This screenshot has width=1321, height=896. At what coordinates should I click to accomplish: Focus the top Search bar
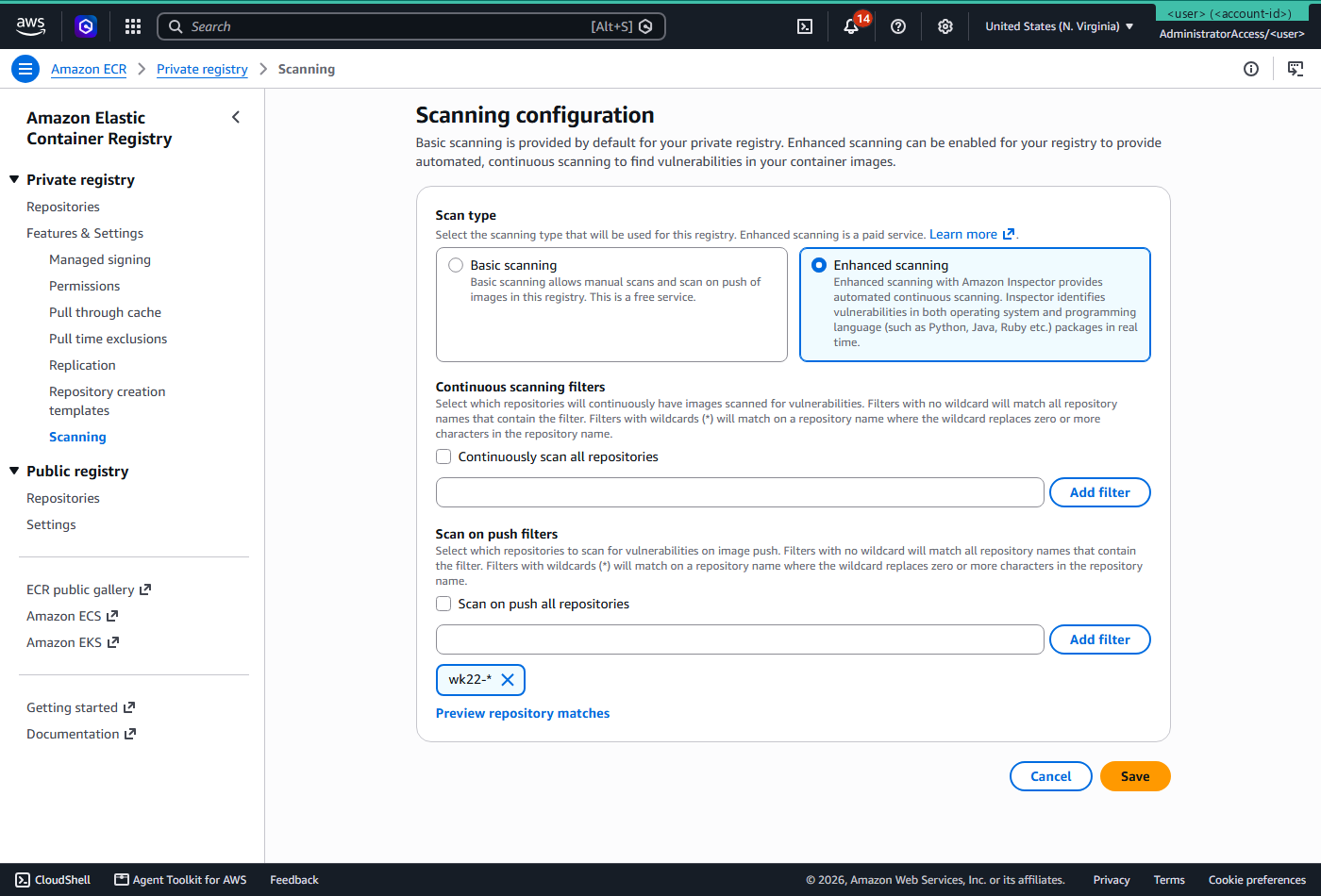pyautogui.click(x=411, y=26)
